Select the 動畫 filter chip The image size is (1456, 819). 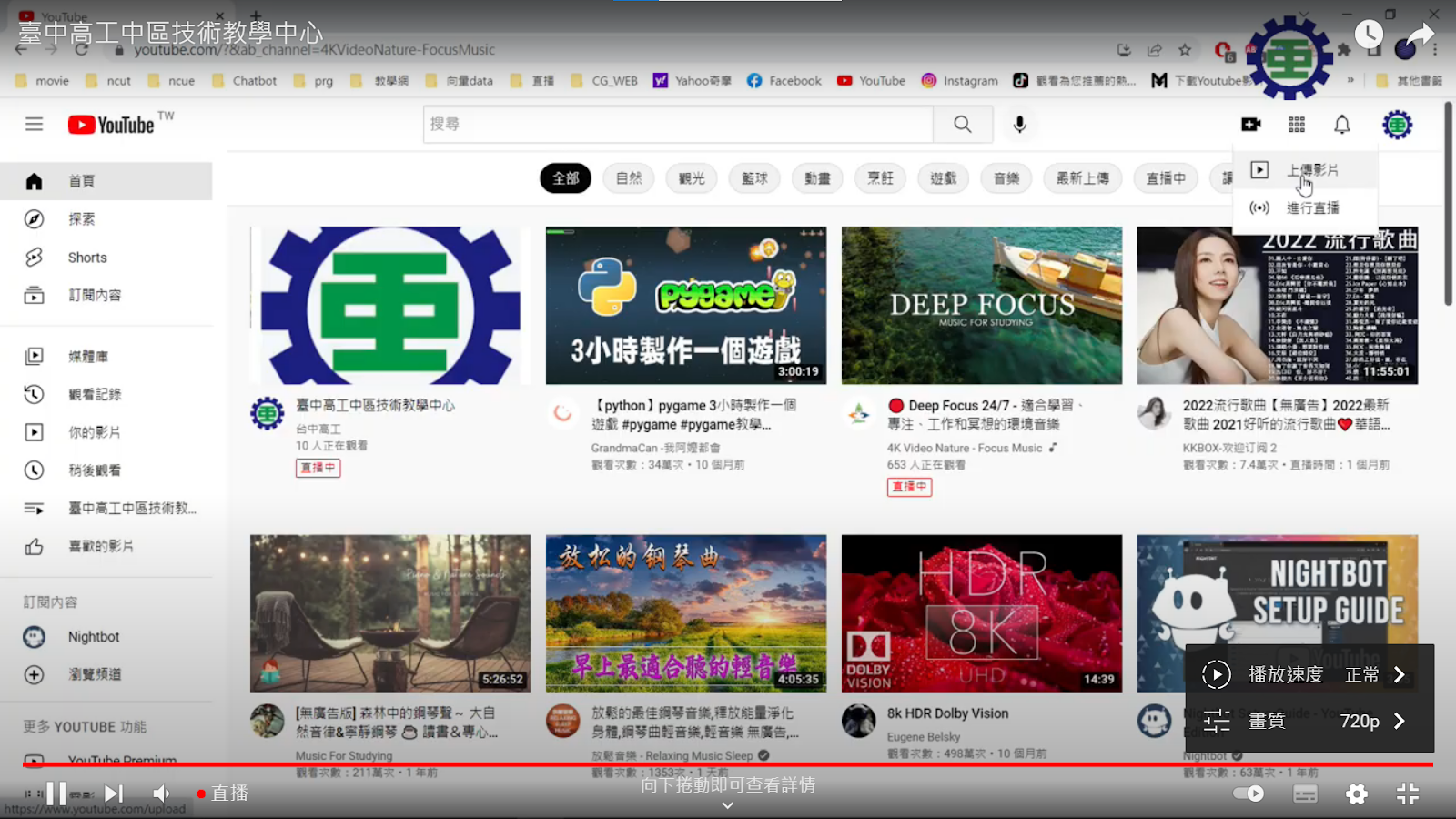pos(817,178)
